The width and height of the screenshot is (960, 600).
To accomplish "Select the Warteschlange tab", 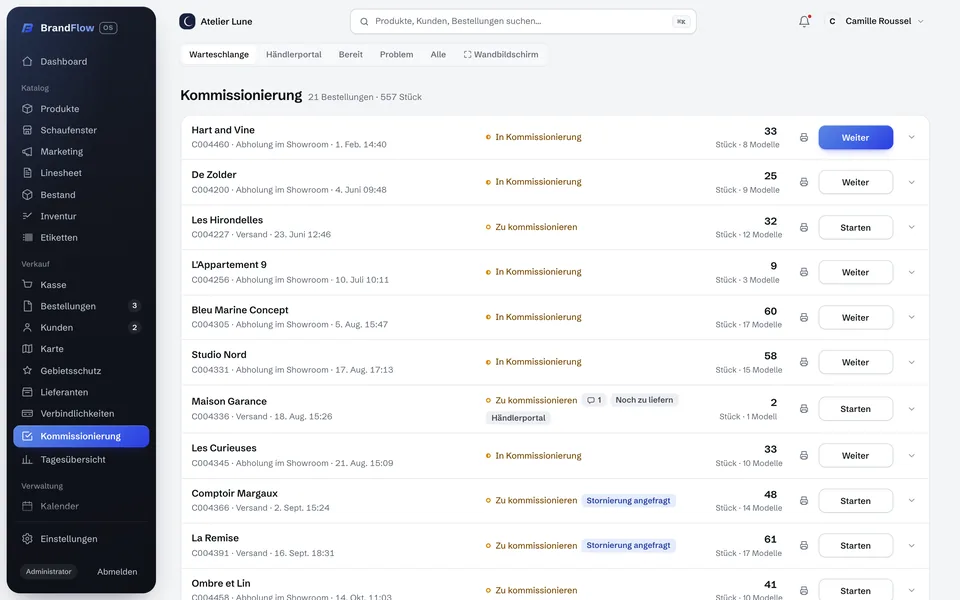I will (x=219, y=54).
